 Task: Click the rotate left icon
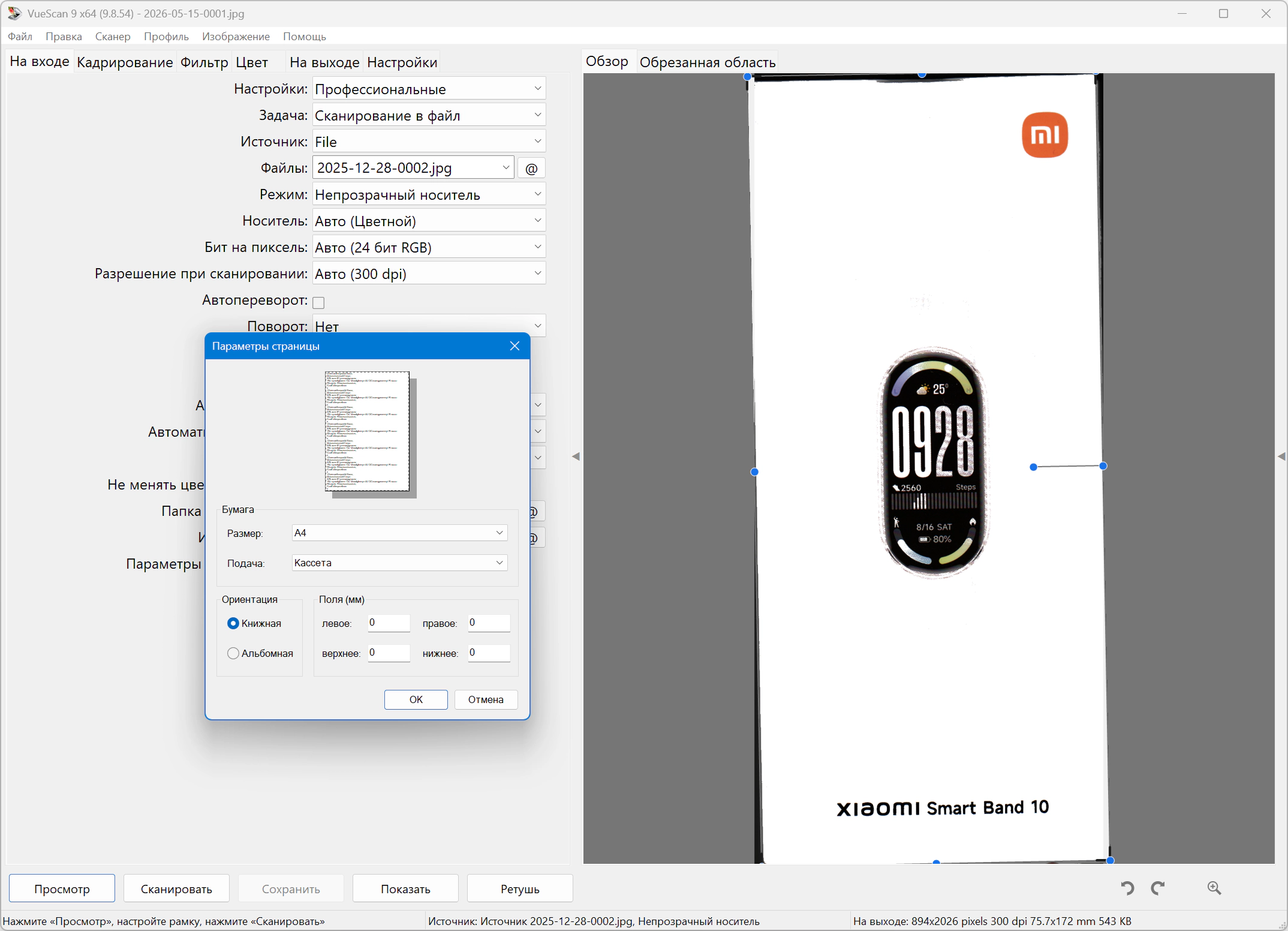1127,888
